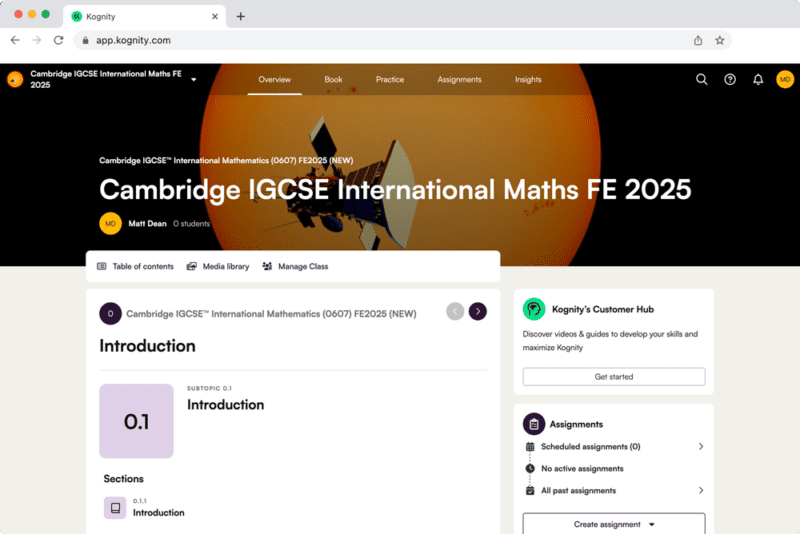Click the Get started button

(614, 376)
